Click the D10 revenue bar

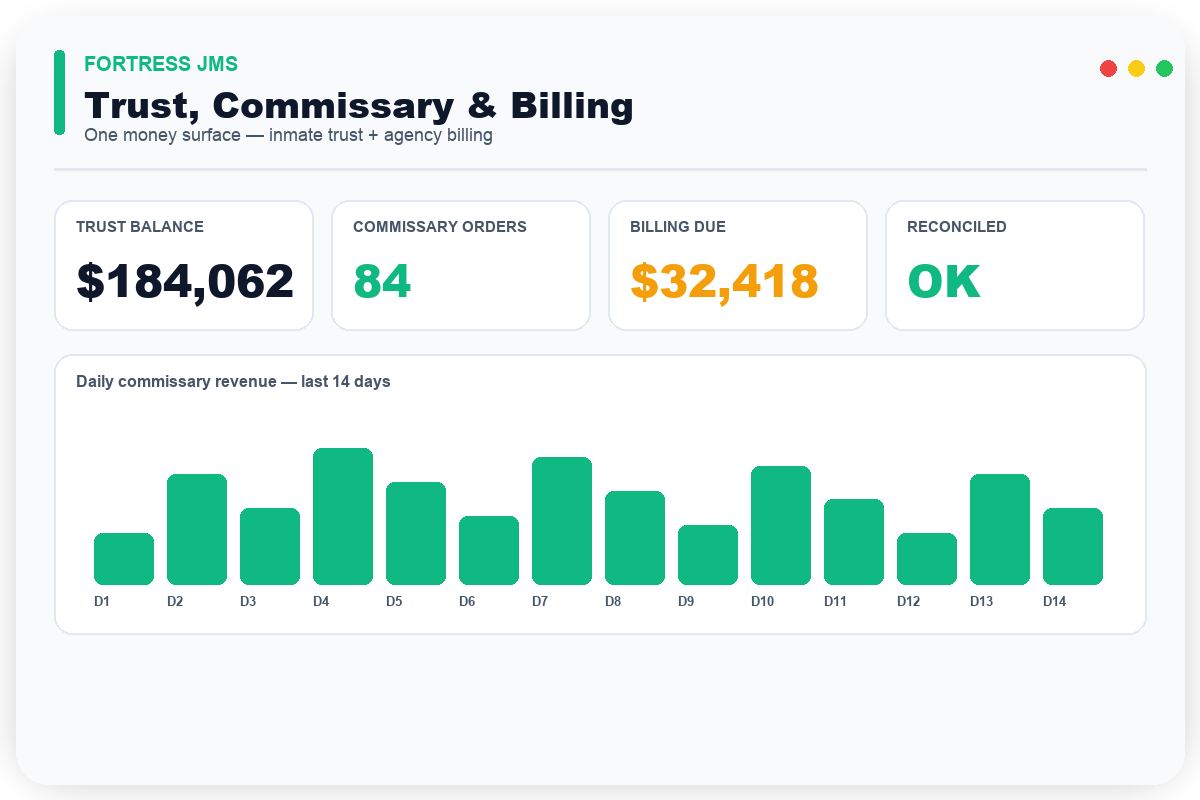[x=781, y=526]
